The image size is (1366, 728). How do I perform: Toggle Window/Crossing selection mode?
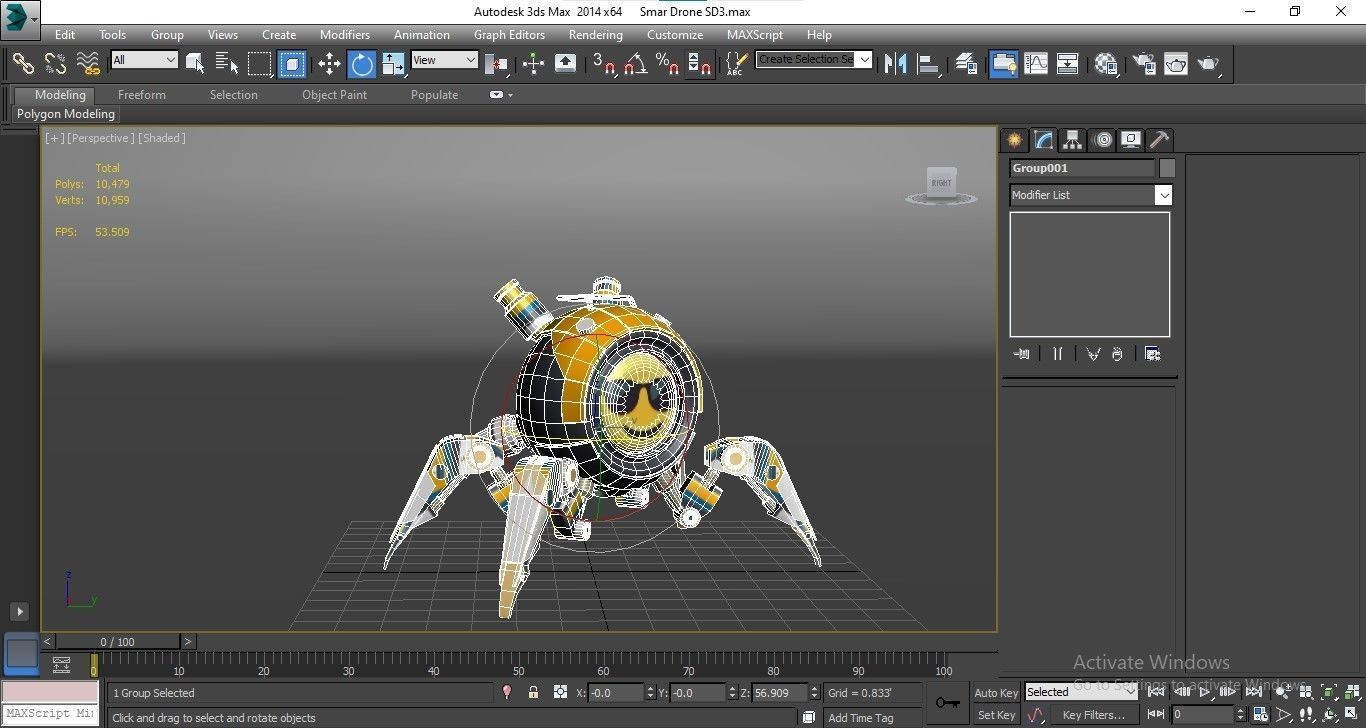point(292,63)
